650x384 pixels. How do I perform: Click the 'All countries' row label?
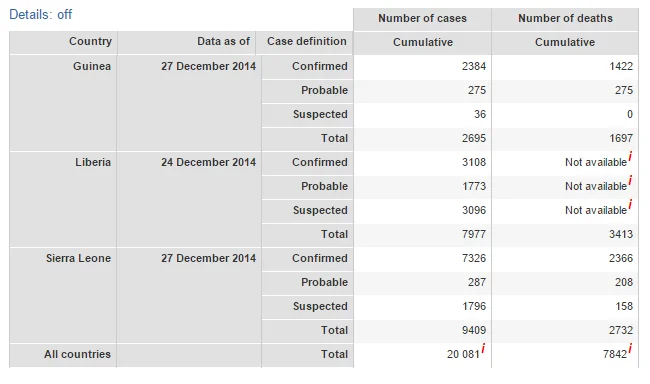[x=78, y=355]
